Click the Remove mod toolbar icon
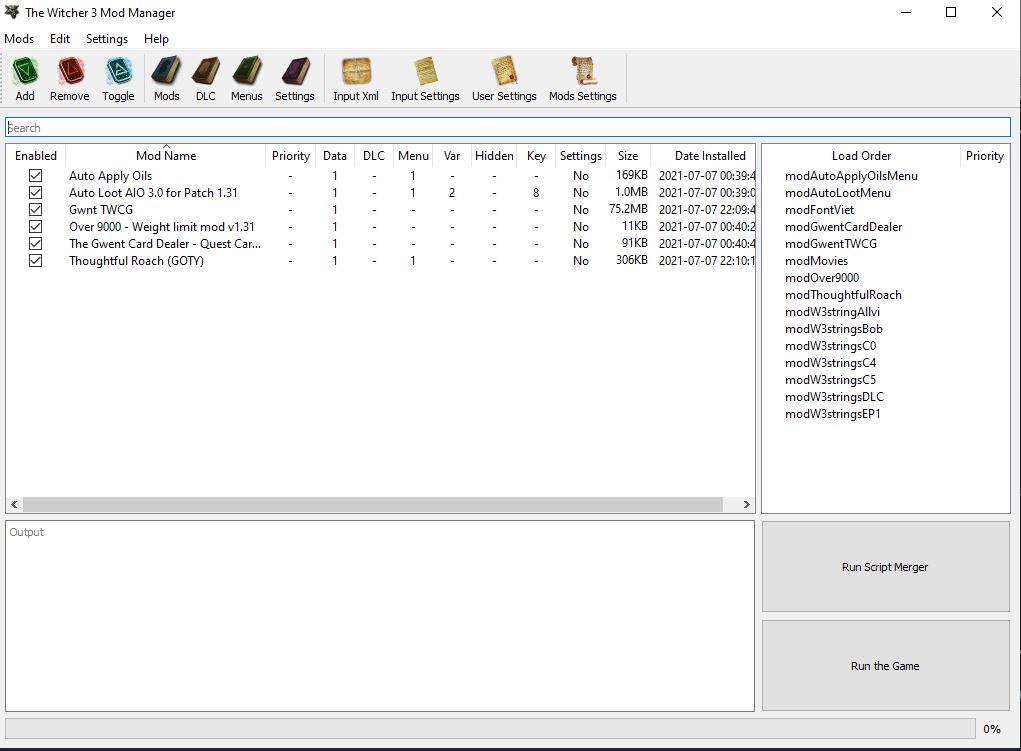The height and width of the screenshot is (751, 1021). [x=70, y=73]
